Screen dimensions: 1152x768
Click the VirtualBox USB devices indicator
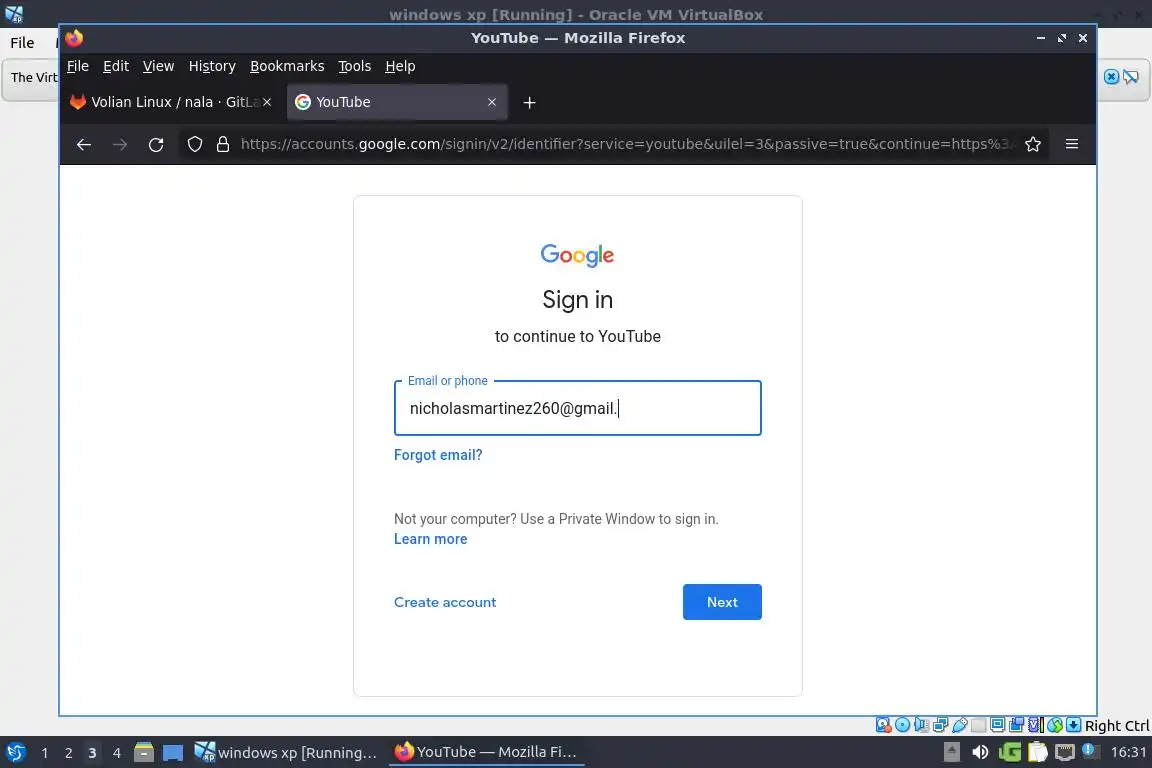point(960,725)
